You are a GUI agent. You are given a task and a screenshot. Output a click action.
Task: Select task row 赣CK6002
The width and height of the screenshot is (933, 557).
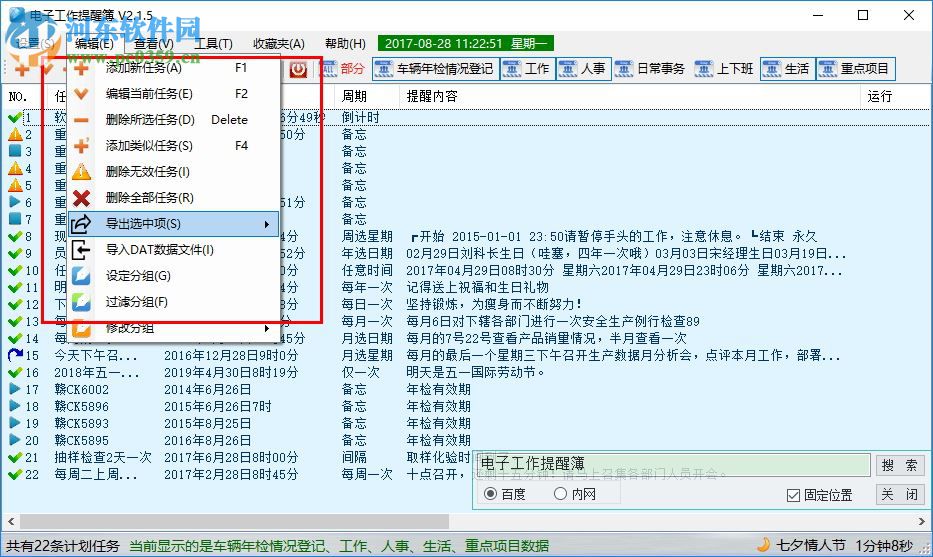pyautogui.click(x=82, y=390)
